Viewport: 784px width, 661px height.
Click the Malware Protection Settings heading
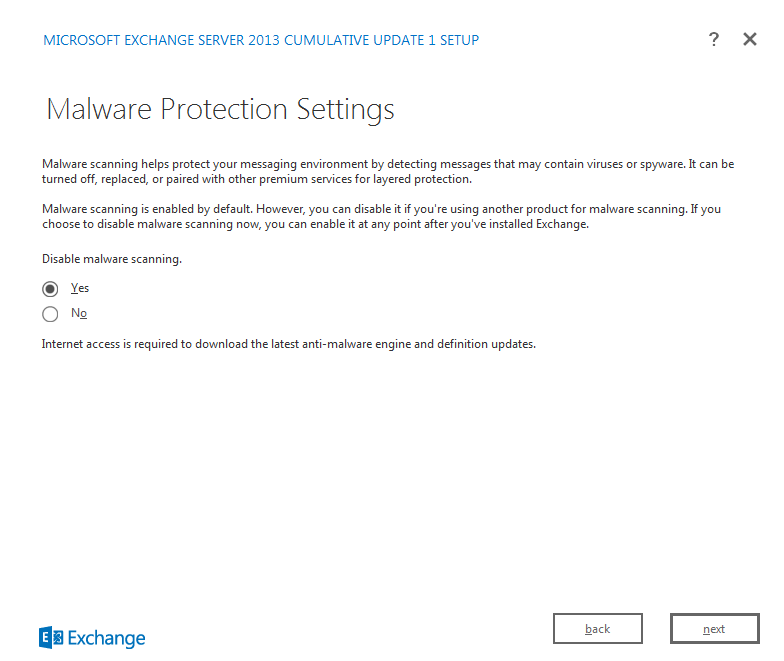pos(220,109)
